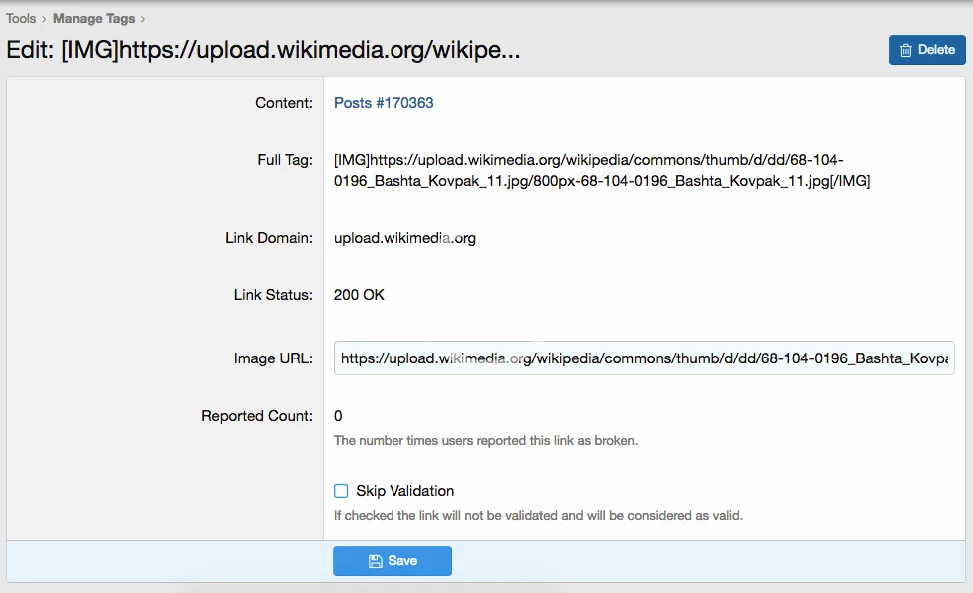
Task: Click the Full Tag BBCode text
Action: tap(600, 171)
